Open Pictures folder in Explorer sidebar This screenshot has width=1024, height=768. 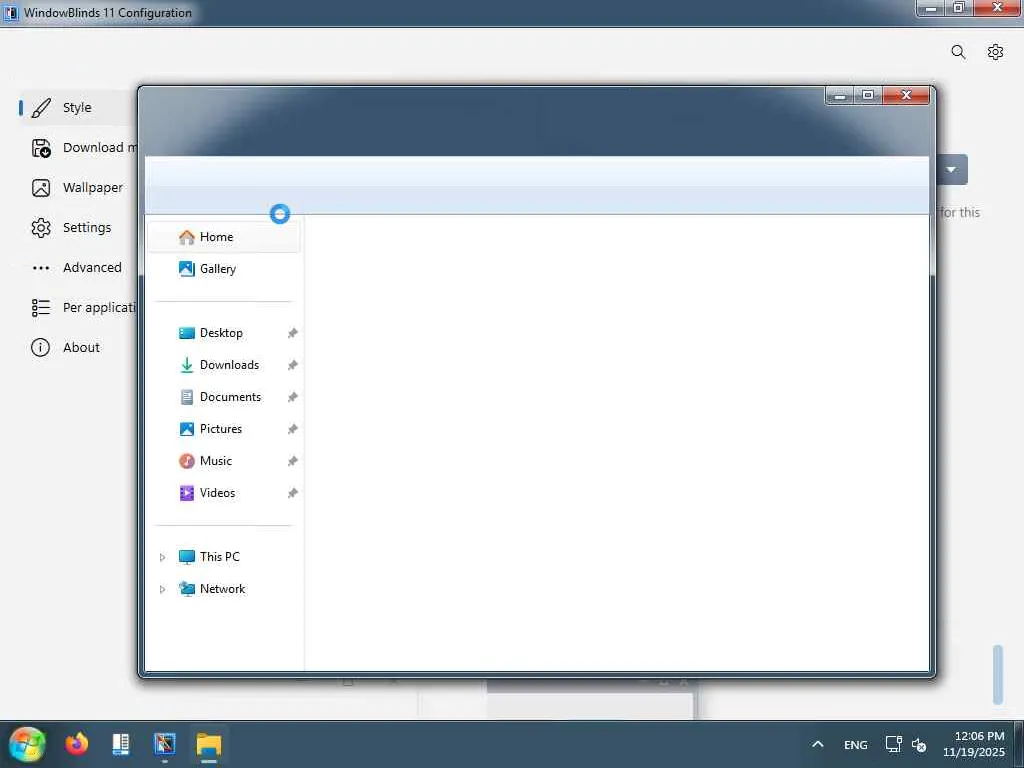224,429
